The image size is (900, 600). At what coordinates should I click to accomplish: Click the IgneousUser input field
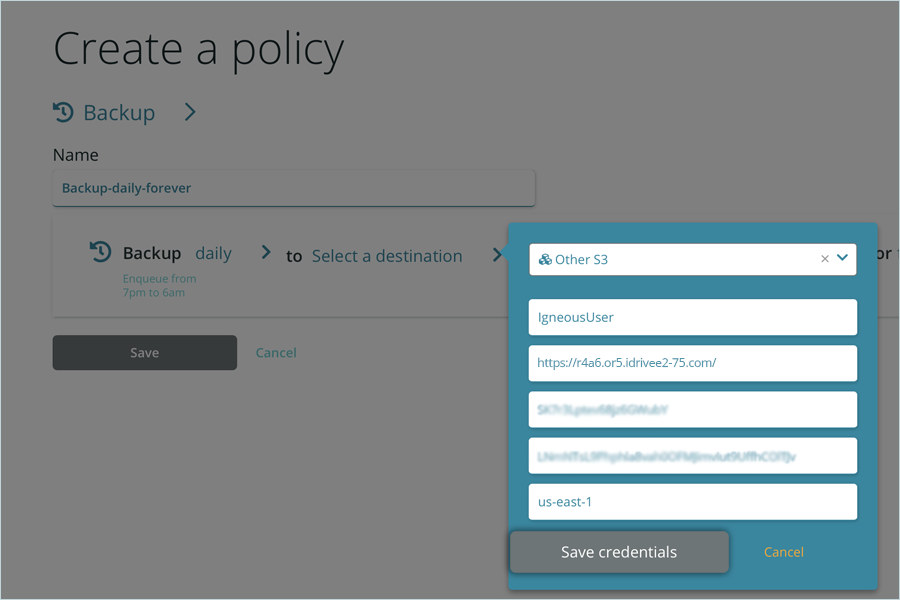tap(692, 317)
